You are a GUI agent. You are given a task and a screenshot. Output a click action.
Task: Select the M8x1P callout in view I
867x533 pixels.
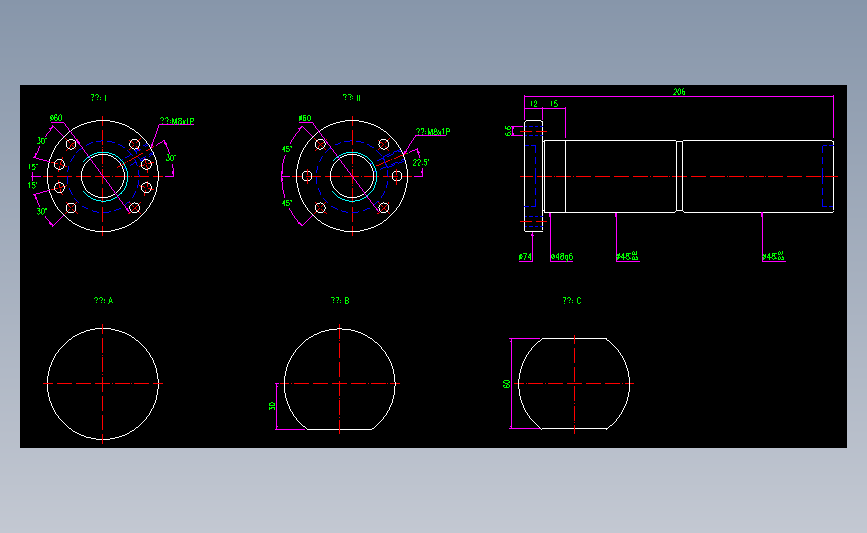(177, 121)
